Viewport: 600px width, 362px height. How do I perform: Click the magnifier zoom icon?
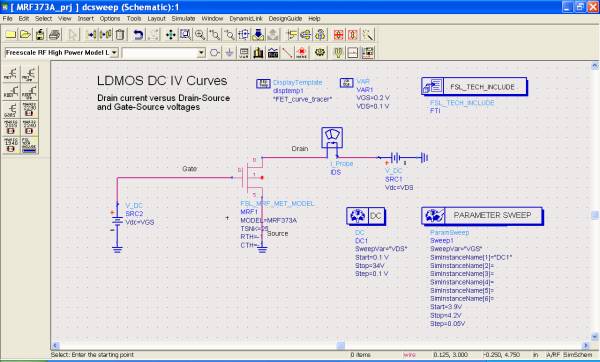[x=200, y=35]
